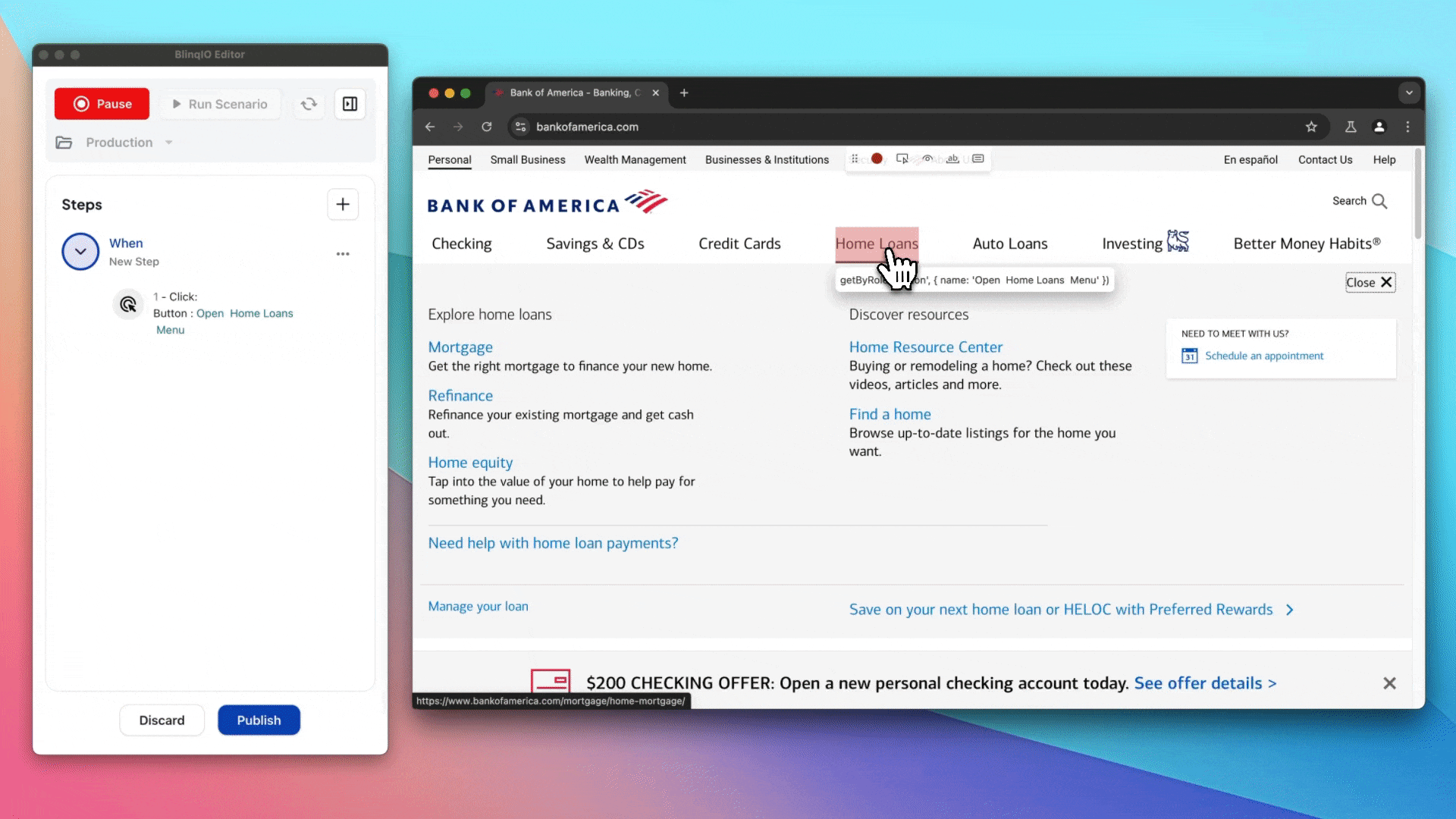Open the Auto Loans menu
The width and height of the screenshot is (1456, 819).
pos(1009,243)
